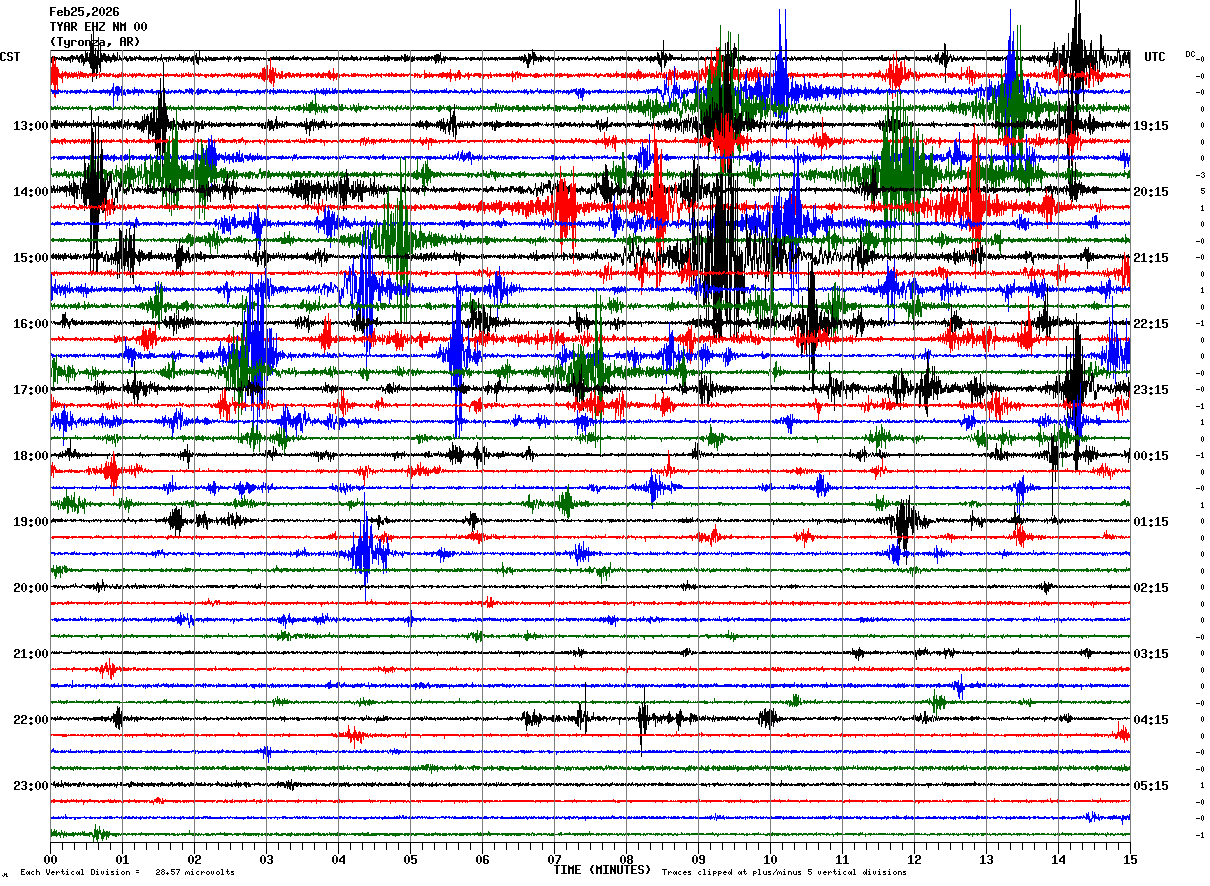Click minute 14 on the time axis
1210x886 pixels.
(x=1059, y=859)
